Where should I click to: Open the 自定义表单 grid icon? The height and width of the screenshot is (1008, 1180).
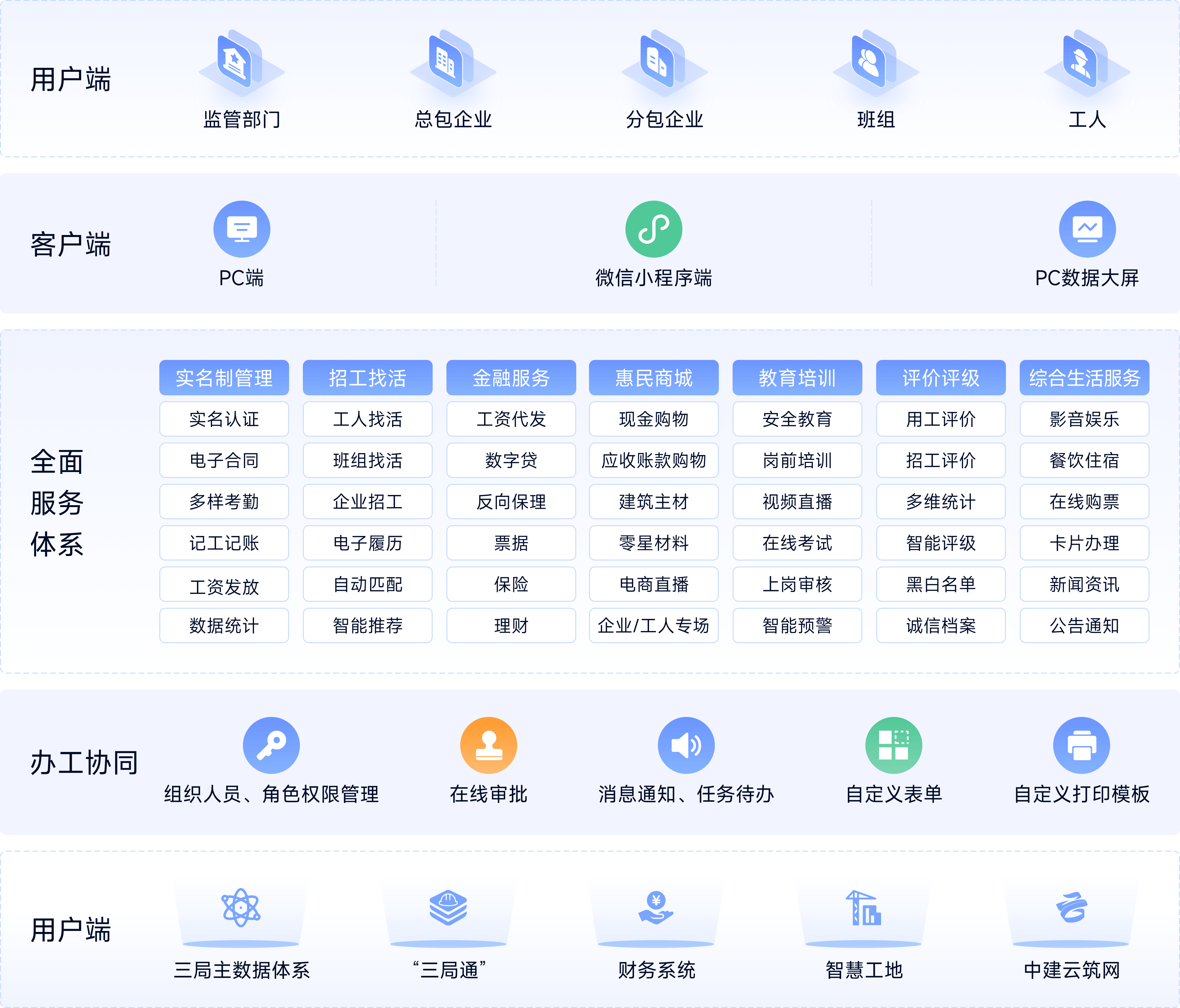point(893,745)
